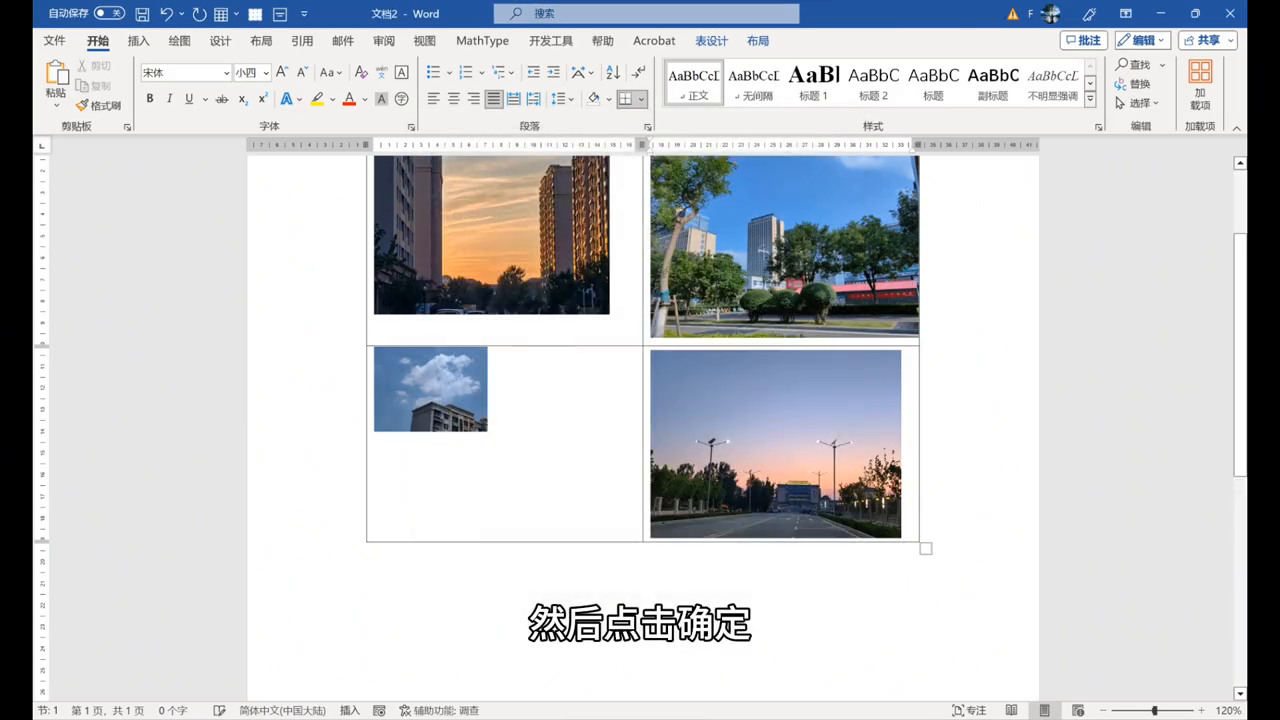Click the Paste clipboard icon
The image size is (1280, 720).
[56, 73]
